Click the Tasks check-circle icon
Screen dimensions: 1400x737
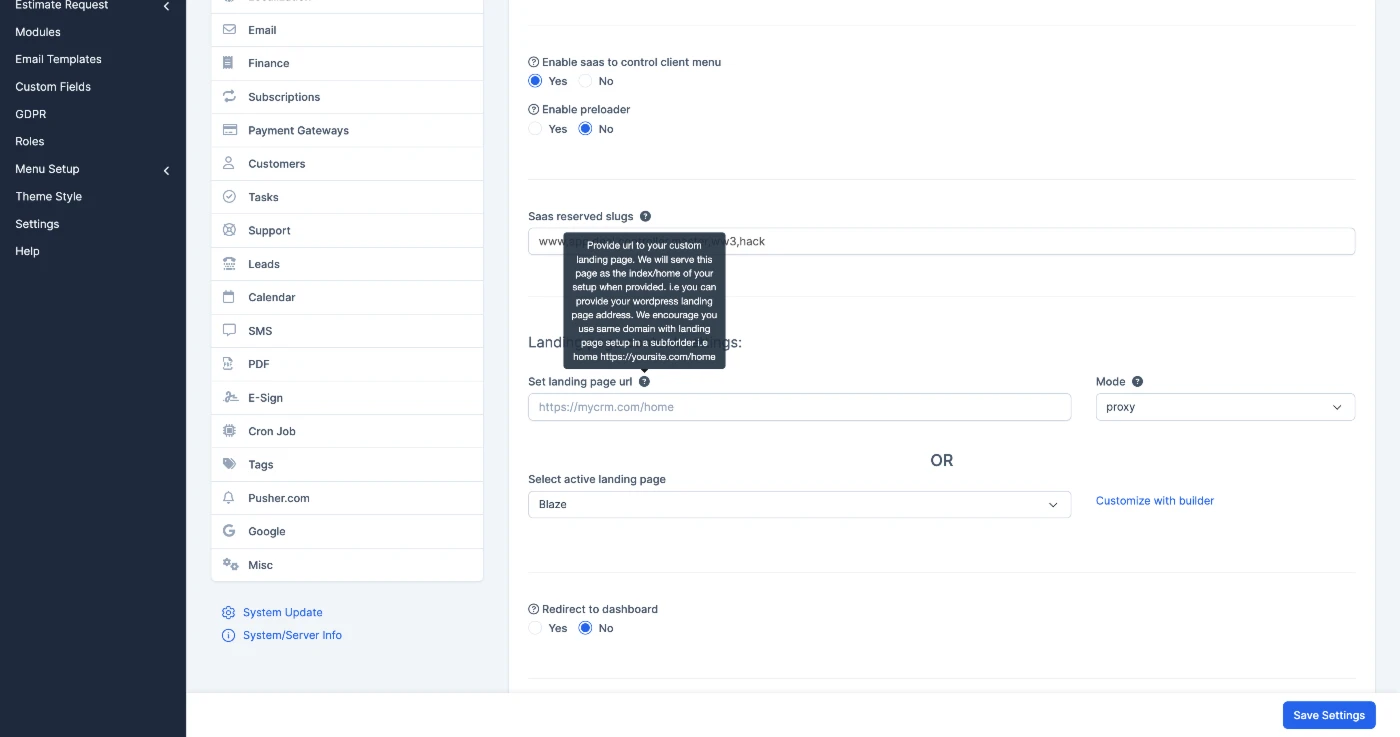(229, 197)
